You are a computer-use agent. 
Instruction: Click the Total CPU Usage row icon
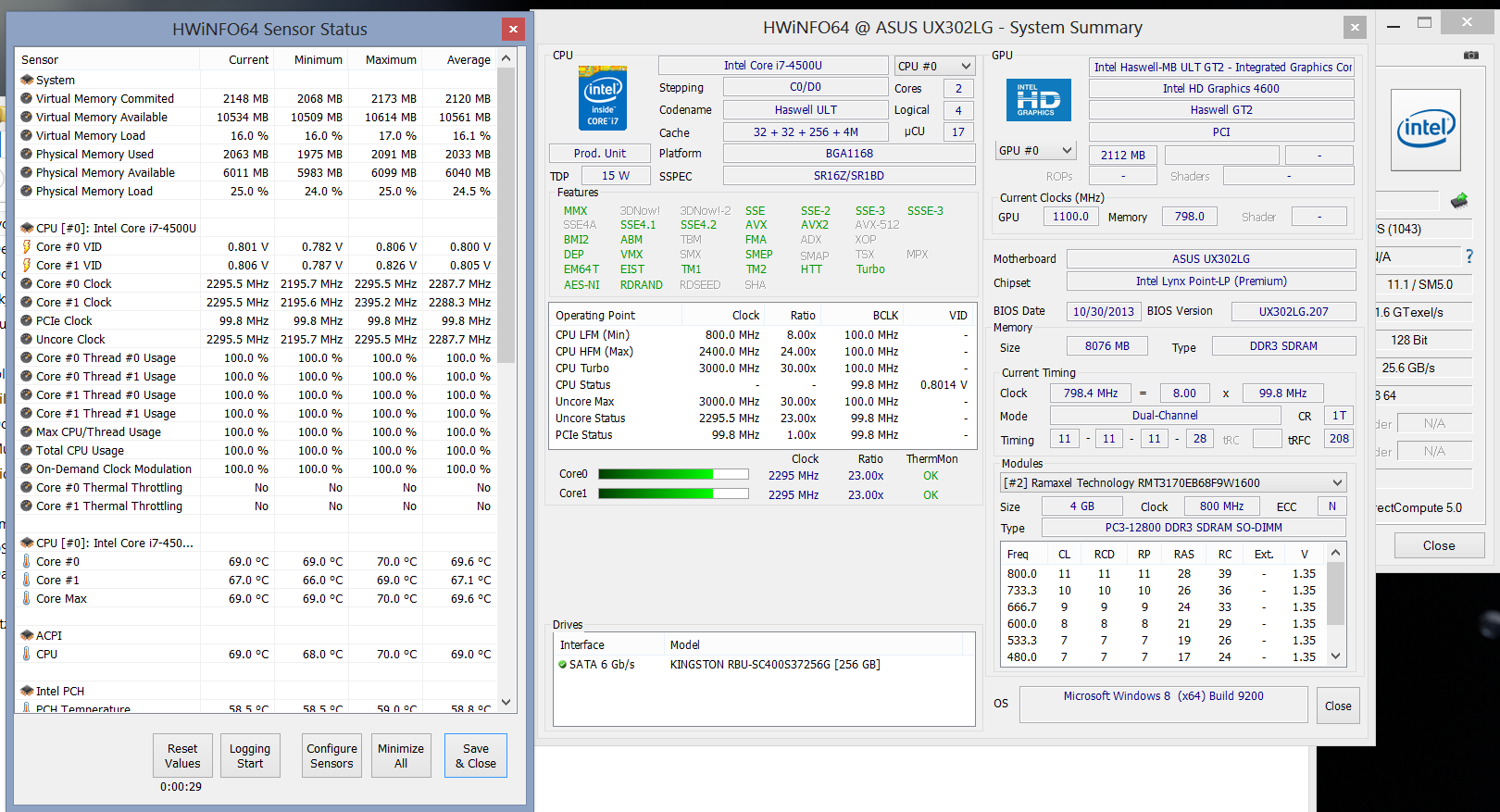[x=27, y=450]
